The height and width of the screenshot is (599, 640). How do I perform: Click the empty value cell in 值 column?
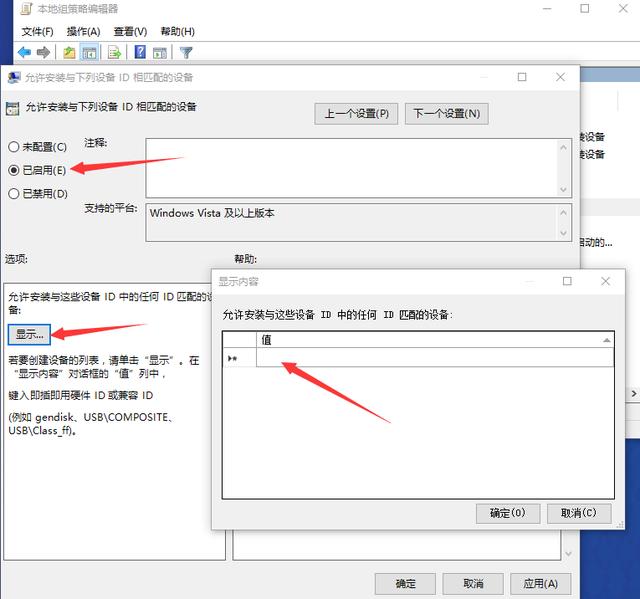click(x=435, y=358)
